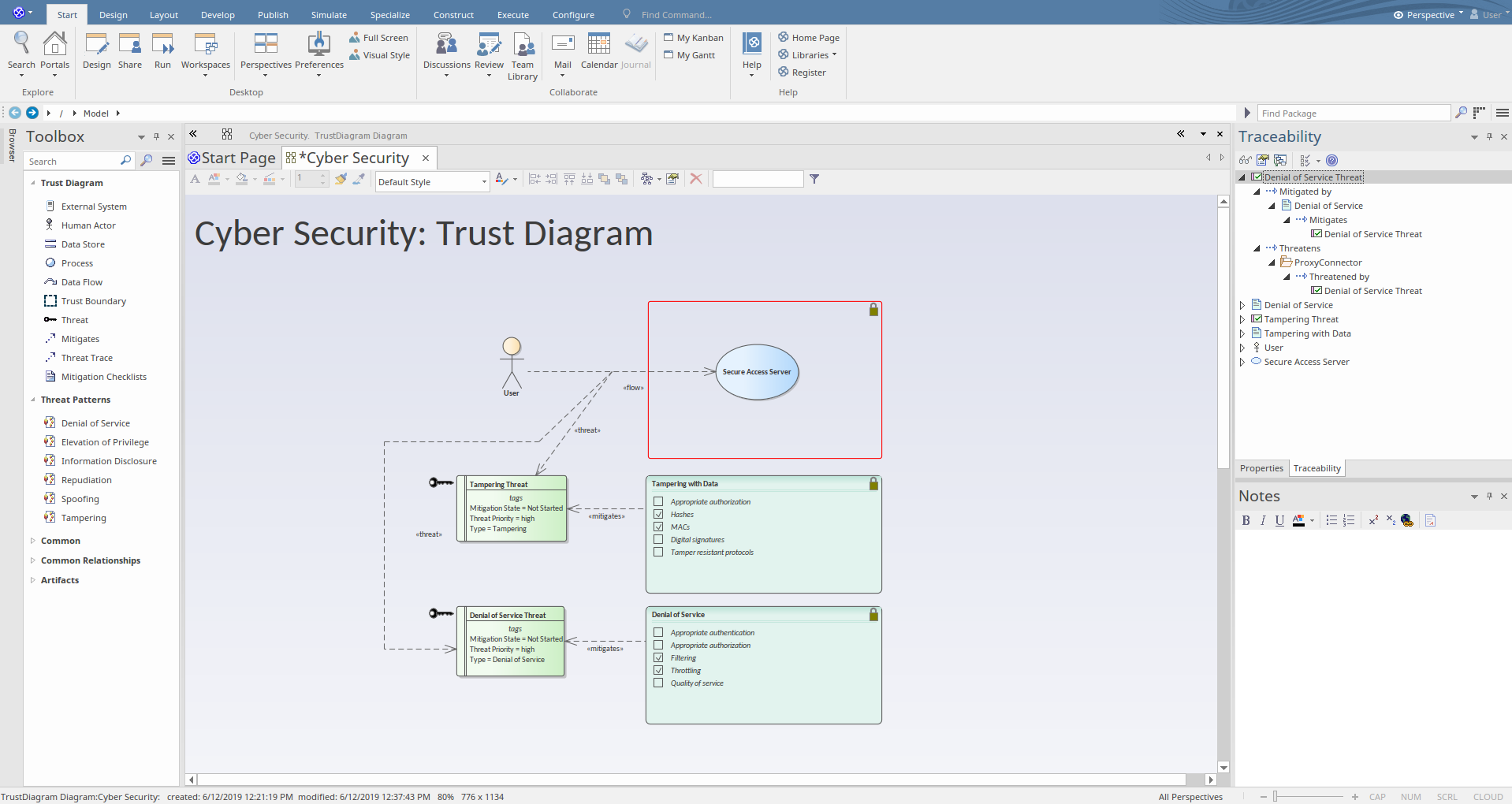The image size is (1512, 804).
Task: Expand the Common toolbox group
Action: click(33, 541)
